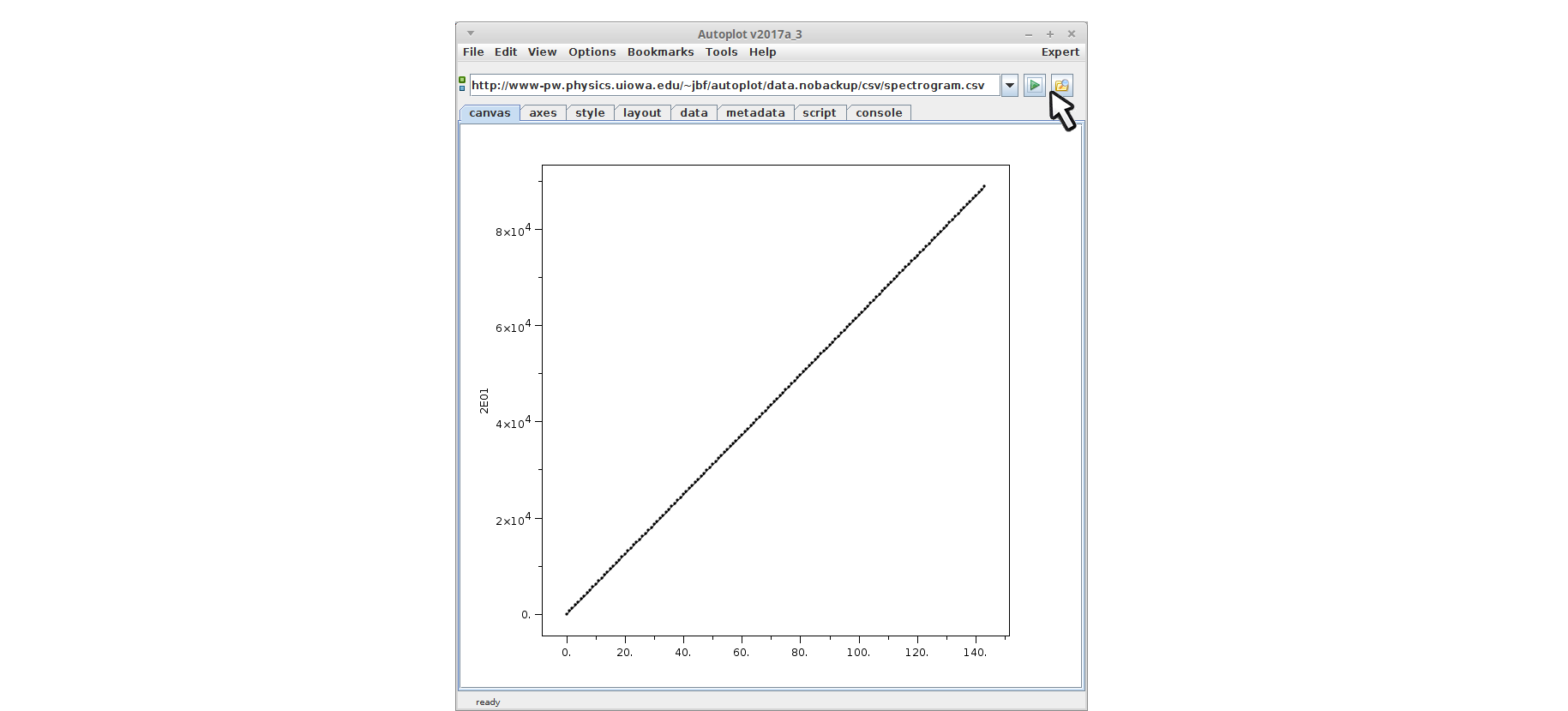Click the data source status icon

coord(462,84)
